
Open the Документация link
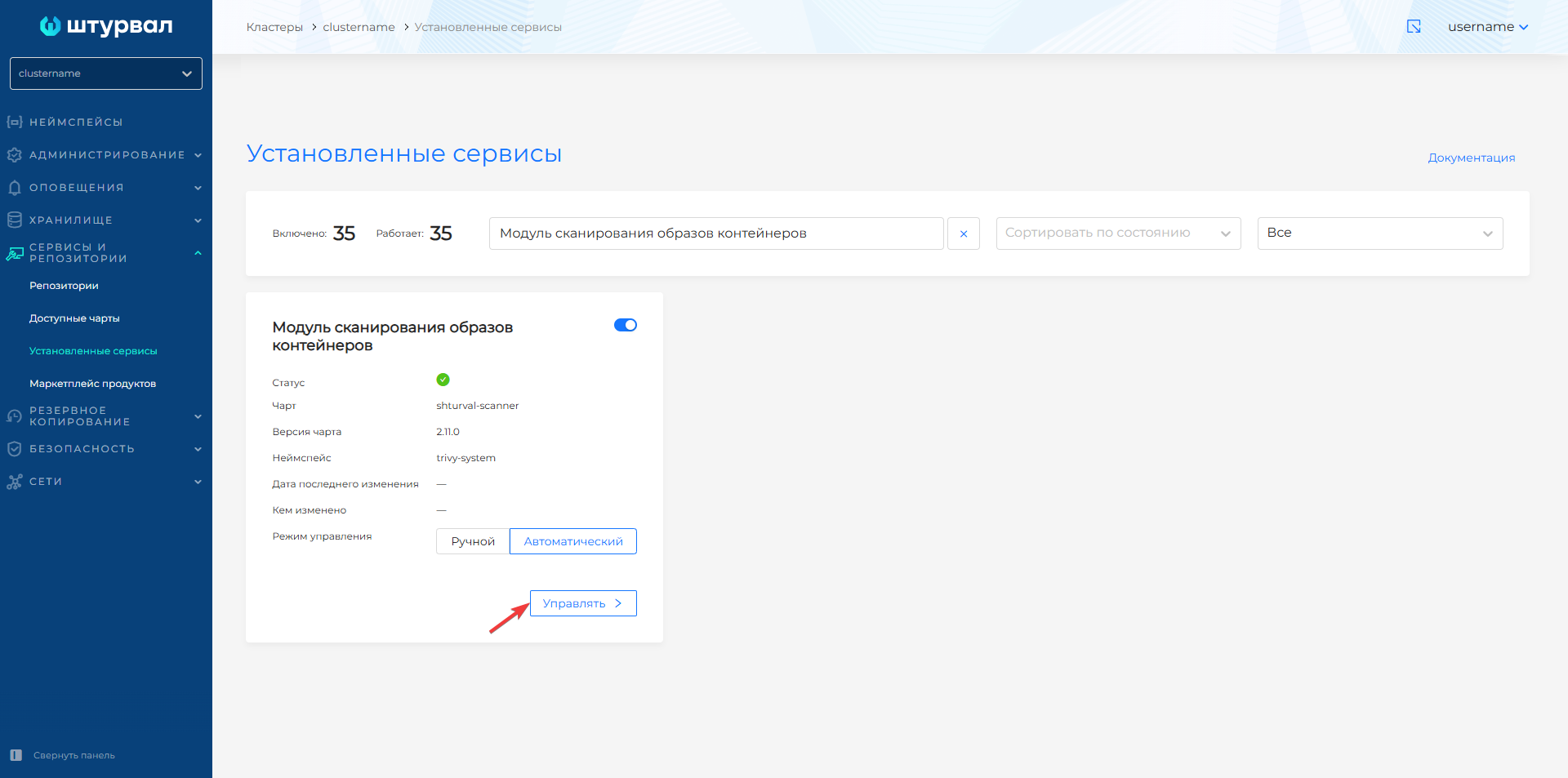1471,158
